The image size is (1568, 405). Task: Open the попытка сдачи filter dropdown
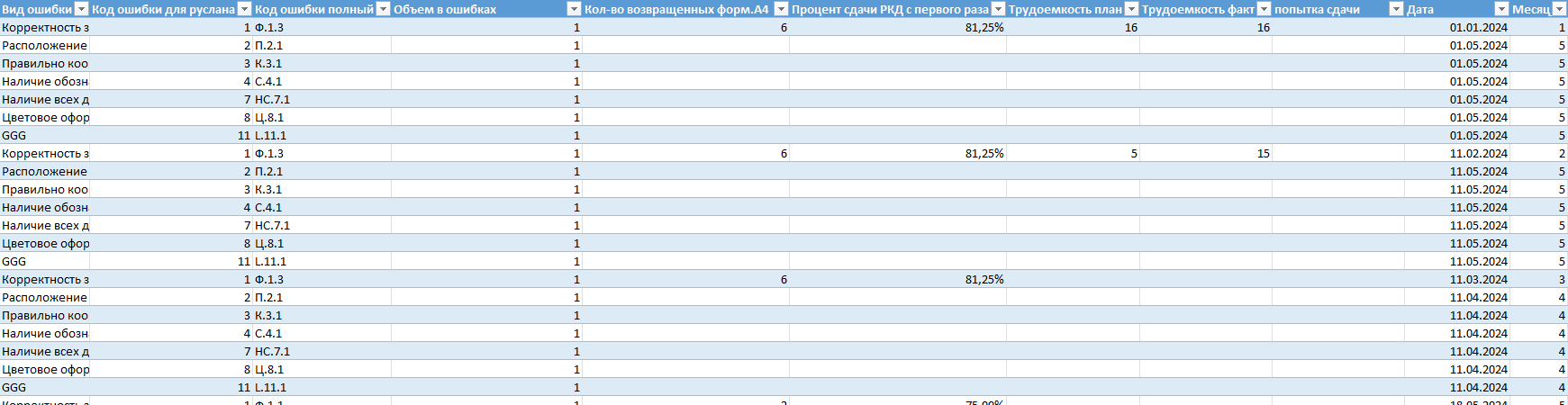pos(1396,9)
